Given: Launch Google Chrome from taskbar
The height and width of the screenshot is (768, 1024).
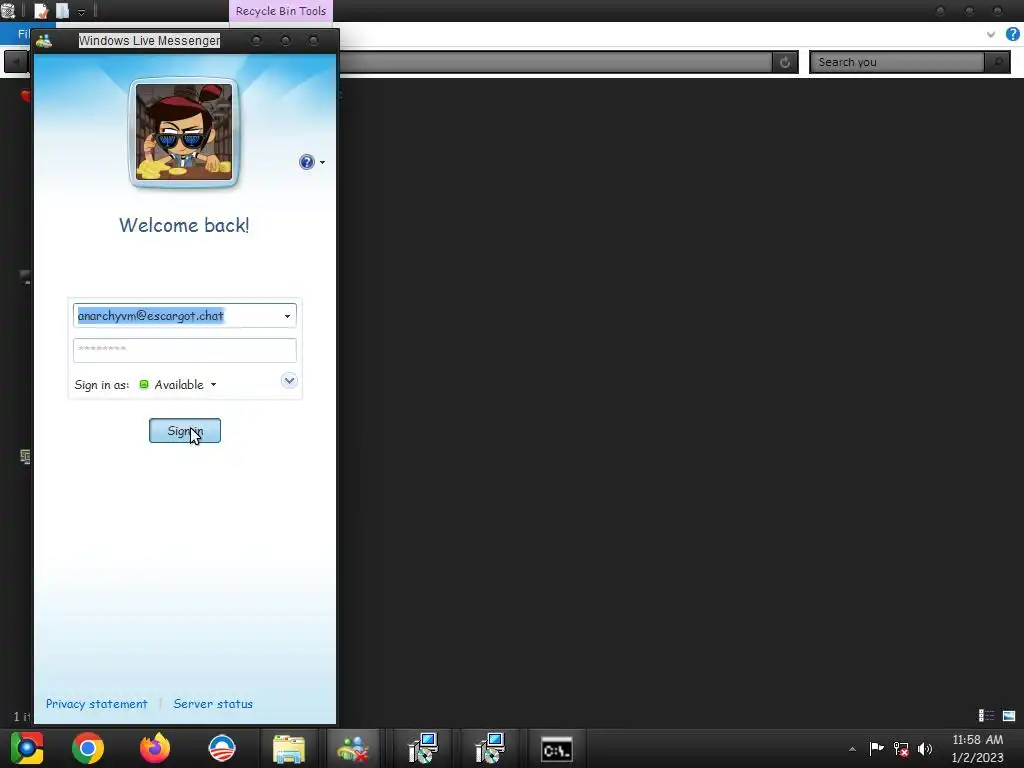Looking at the screenshot, I should [88, 748].
